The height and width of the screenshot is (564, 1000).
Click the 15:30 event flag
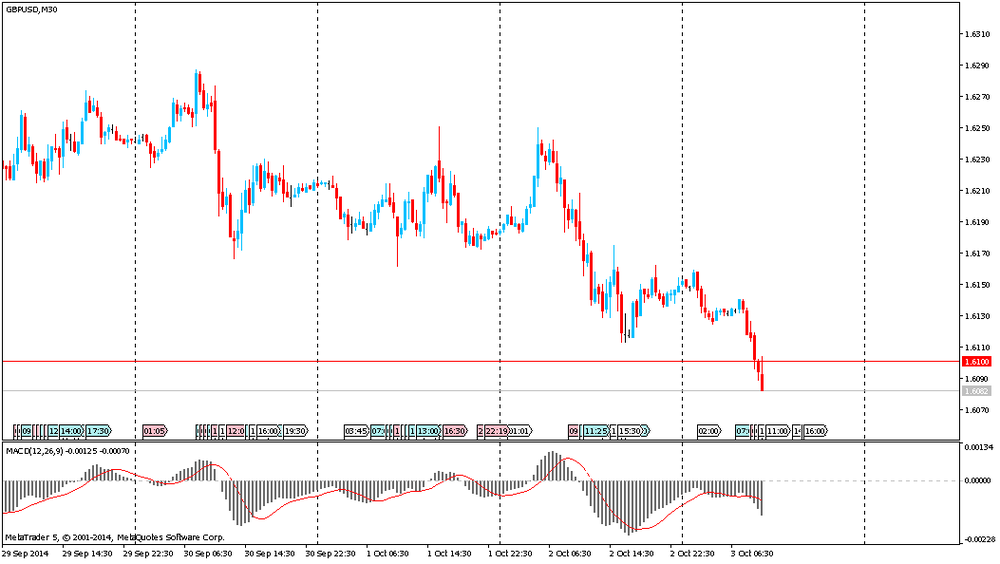point(630,431)
